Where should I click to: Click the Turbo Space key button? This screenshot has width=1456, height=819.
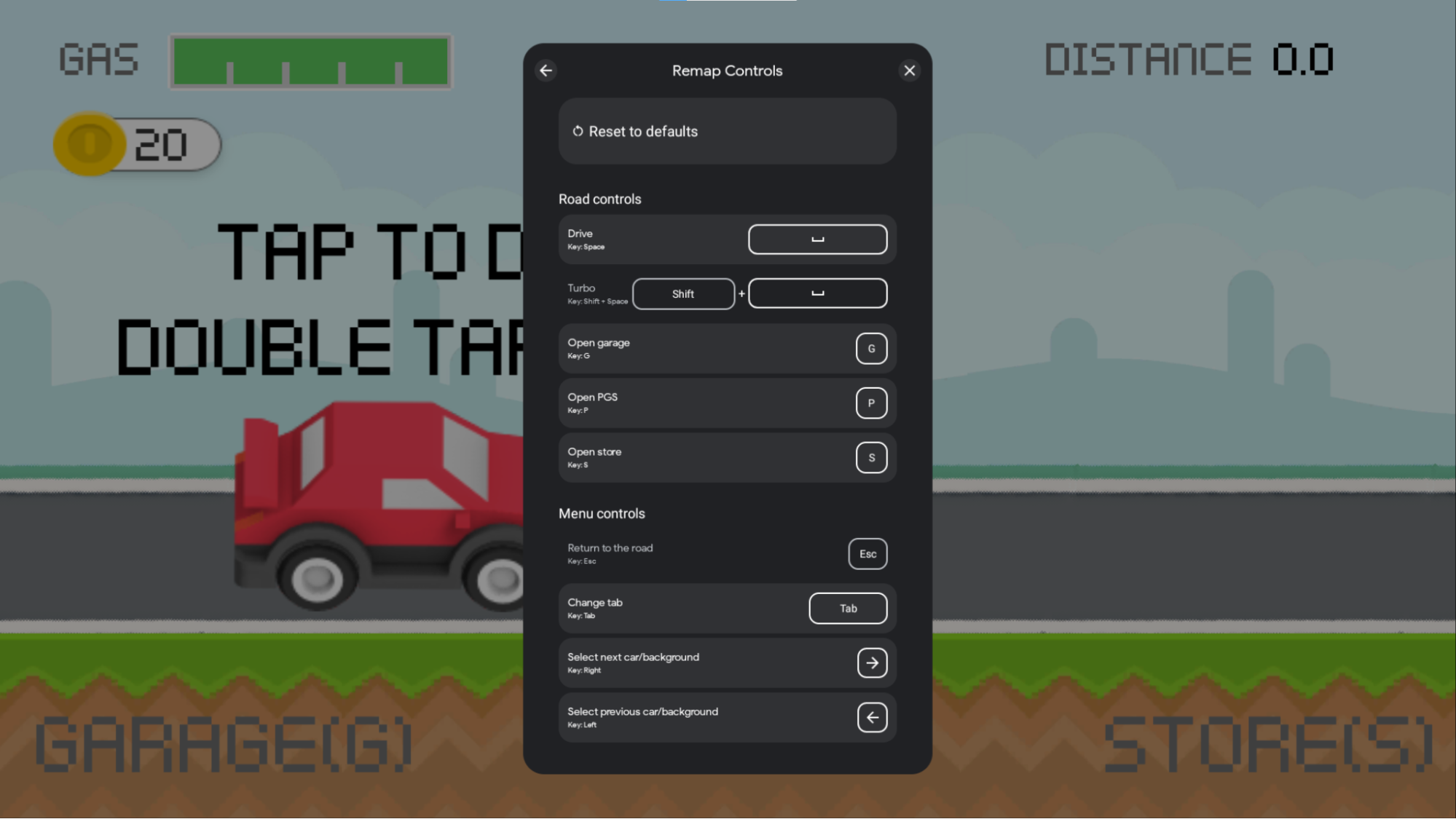[817, 293]
